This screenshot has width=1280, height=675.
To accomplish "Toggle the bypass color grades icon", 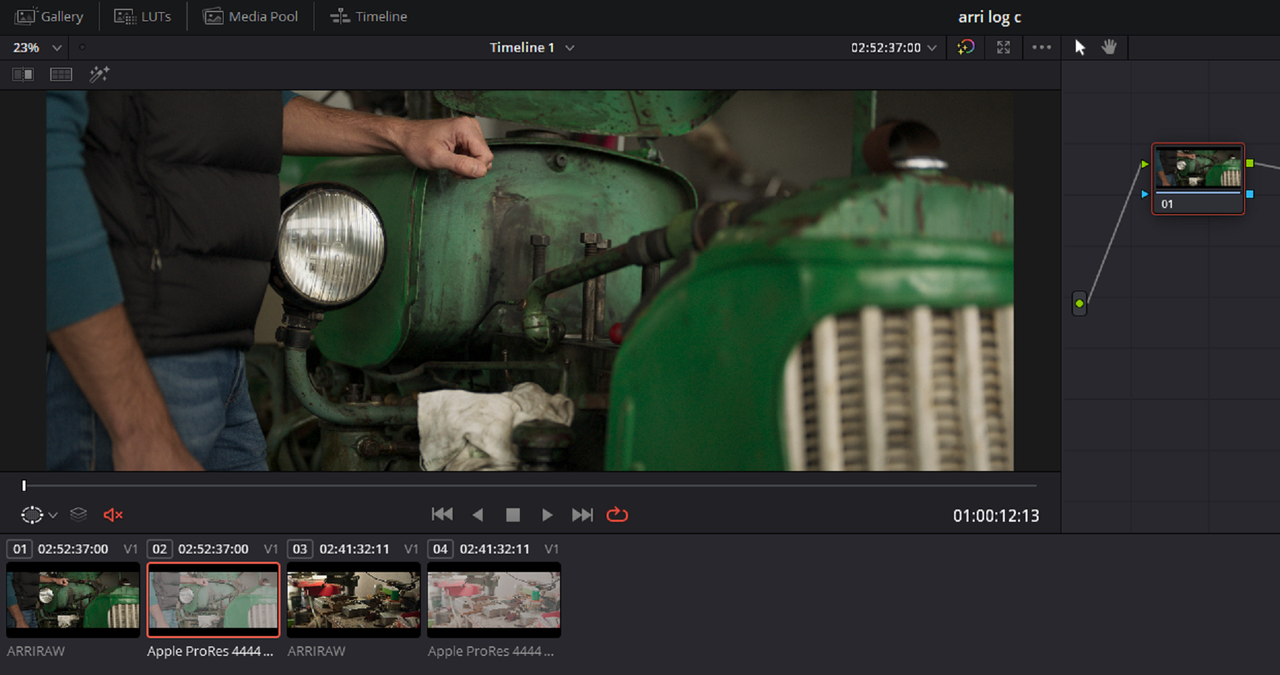I will [x=965, y=47].
